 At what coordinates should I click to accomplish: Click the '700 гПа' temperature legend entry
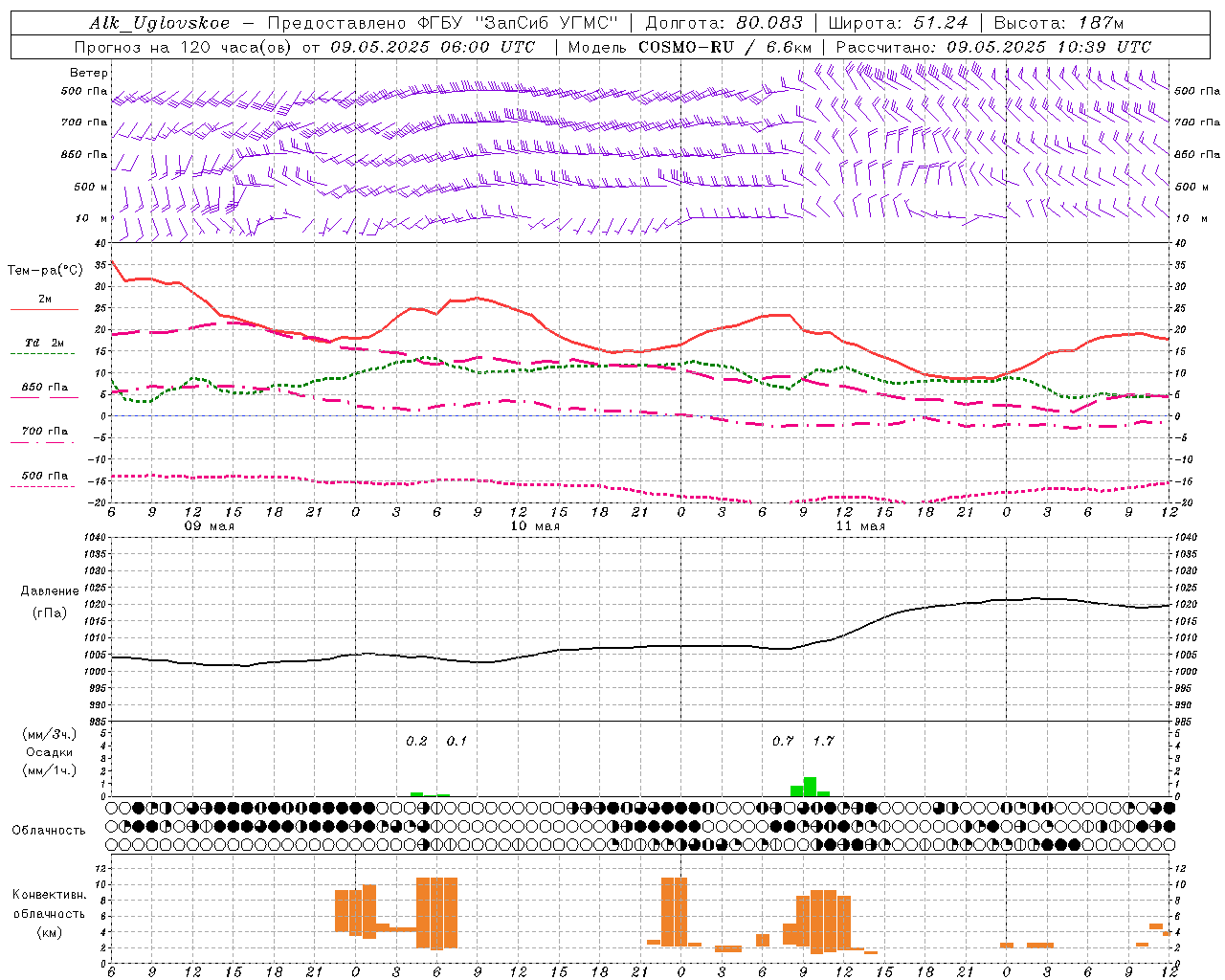[x=44, y=432]
